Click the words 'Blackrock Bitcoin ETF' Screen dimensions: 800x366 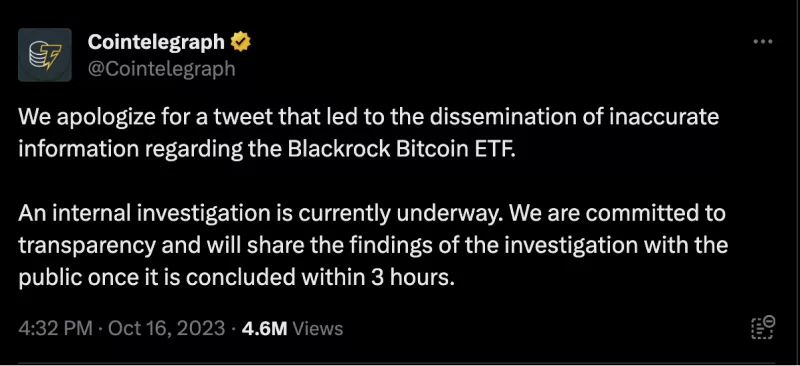tap(398, 149)
